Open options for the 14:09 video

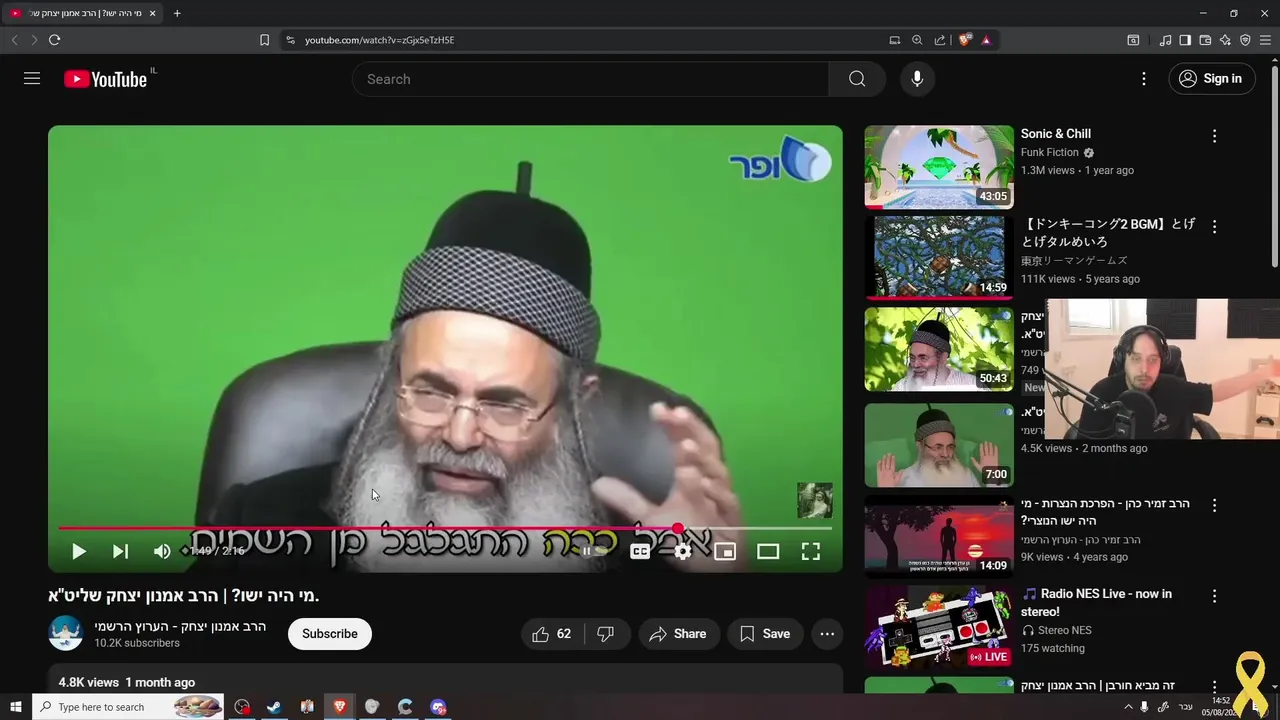(1215, 506)
